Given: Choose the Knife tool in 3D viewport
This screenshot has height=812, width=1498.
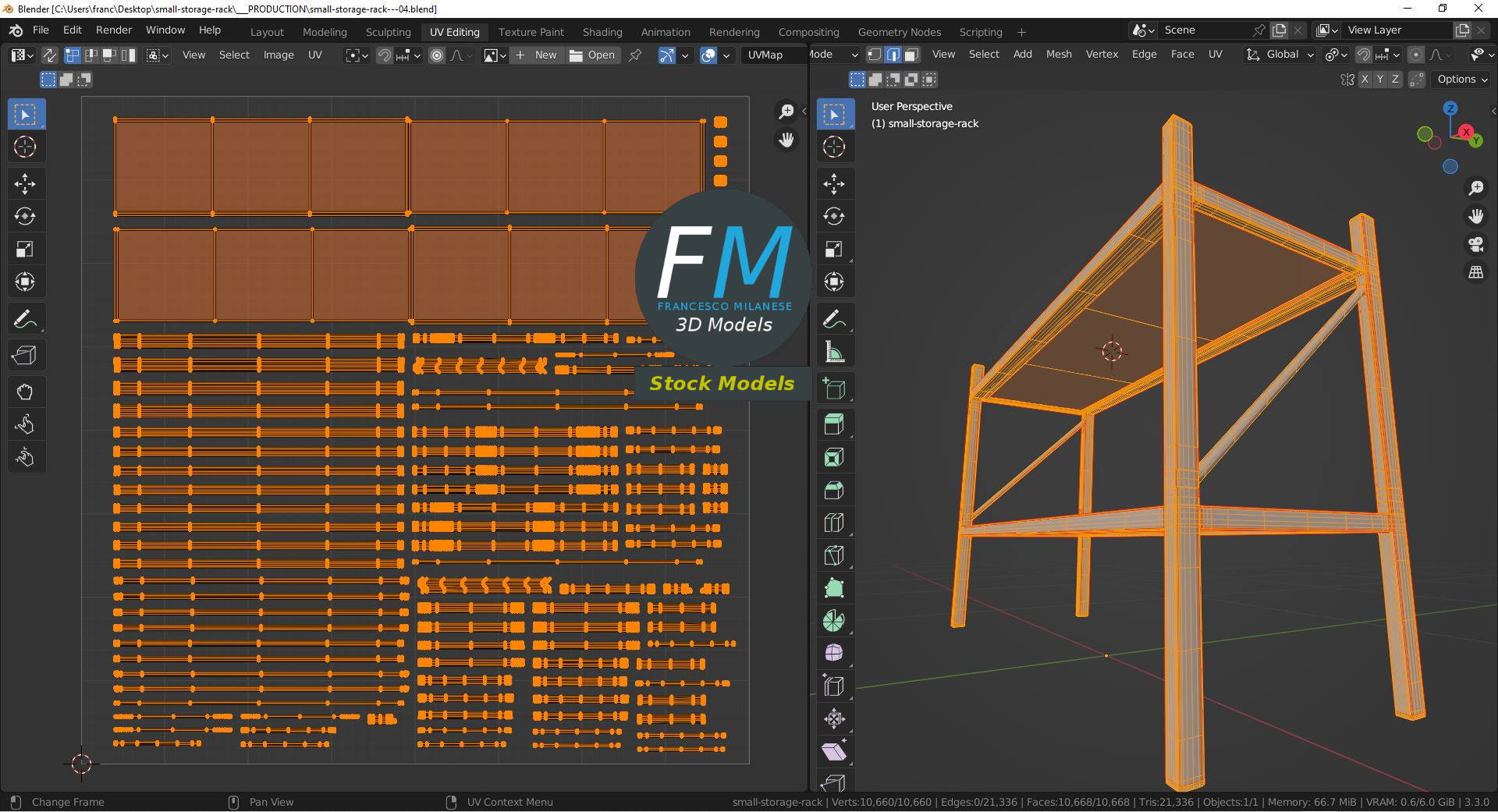Looking at the screenshot, I should 834,556.
